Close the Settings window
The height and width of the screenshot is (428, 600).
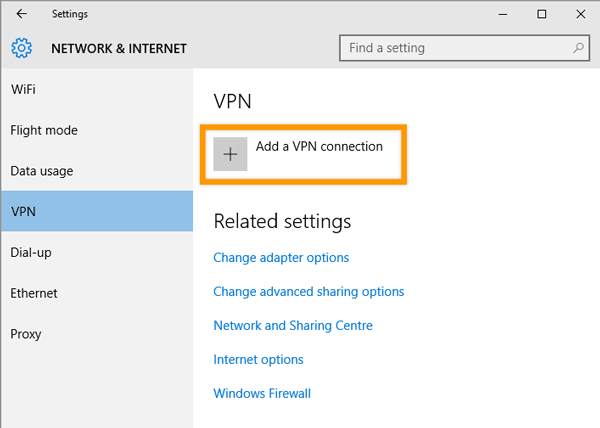tap(581, 14)
